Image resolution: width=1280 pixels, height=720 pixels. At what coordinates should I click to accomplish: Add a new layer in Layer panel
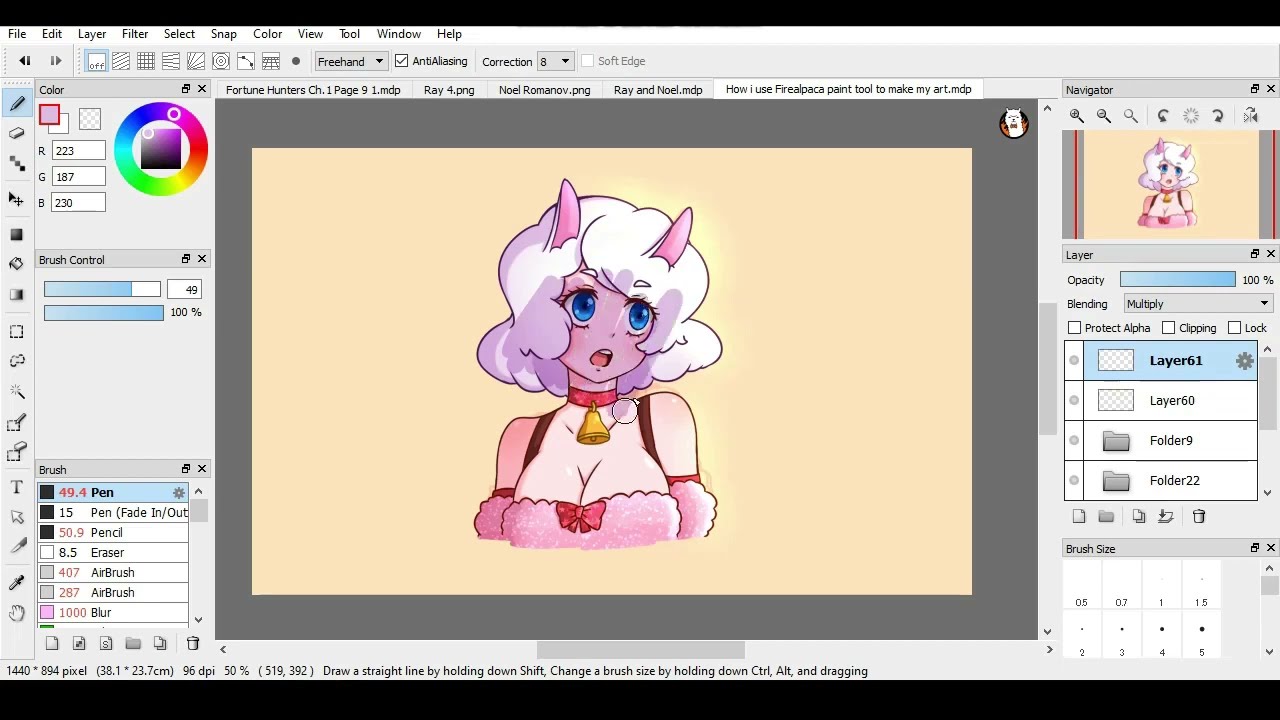tap(1079, 516)
